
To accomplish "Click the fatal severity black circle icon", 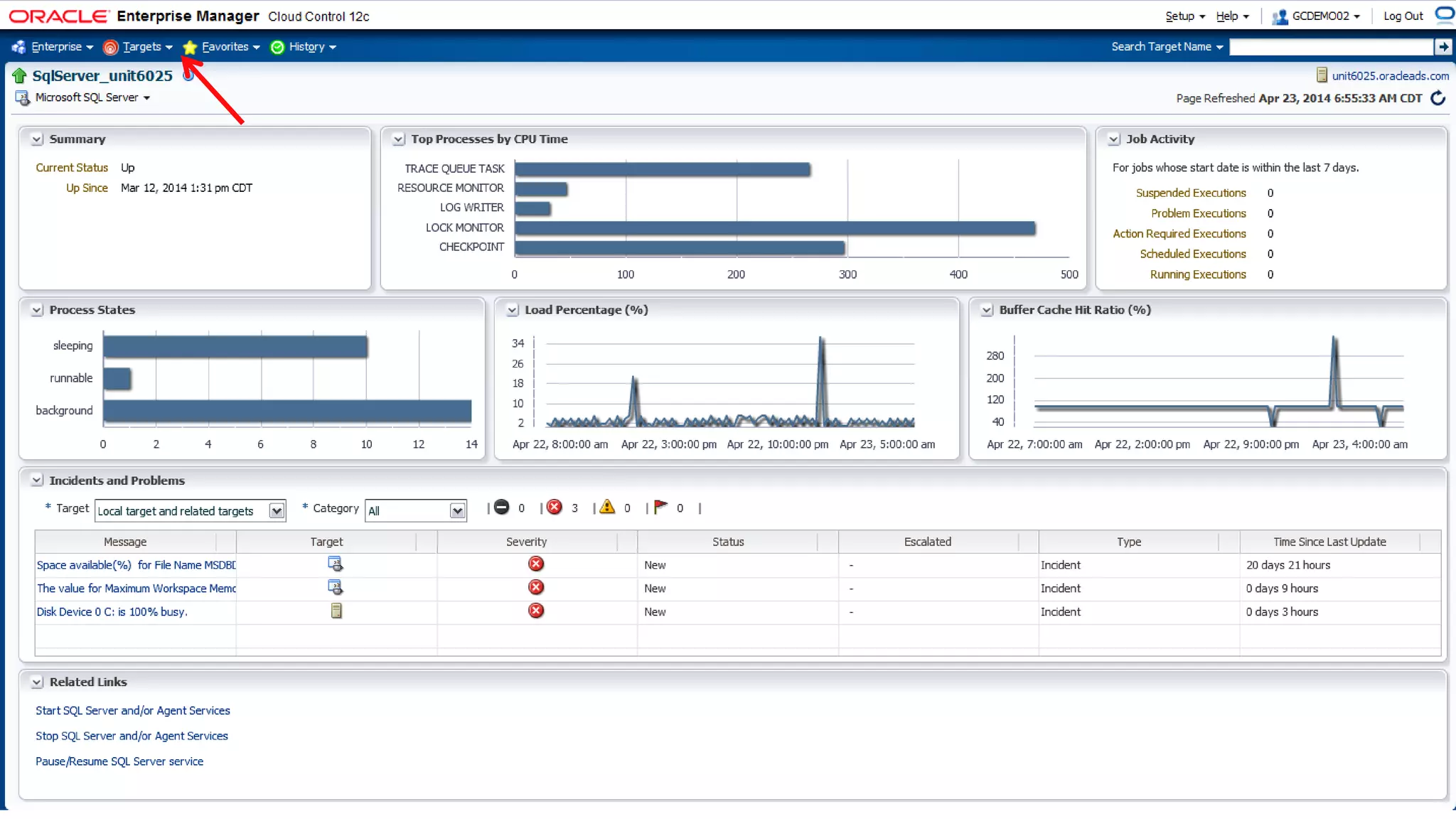I will pyautogui.click(x=501, y=507).
